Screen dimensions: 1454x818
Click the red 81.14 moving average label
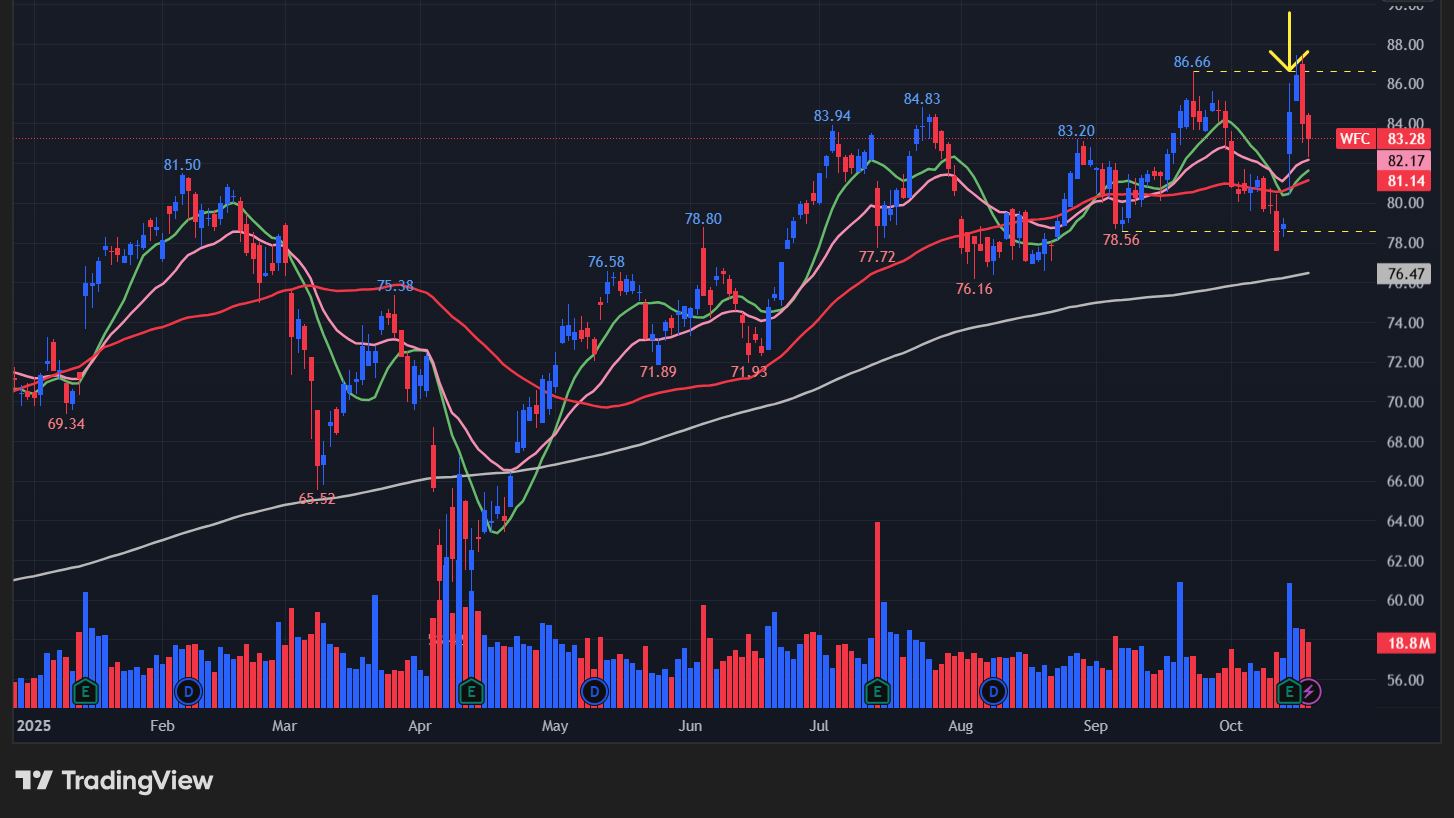click(1406, 182)
